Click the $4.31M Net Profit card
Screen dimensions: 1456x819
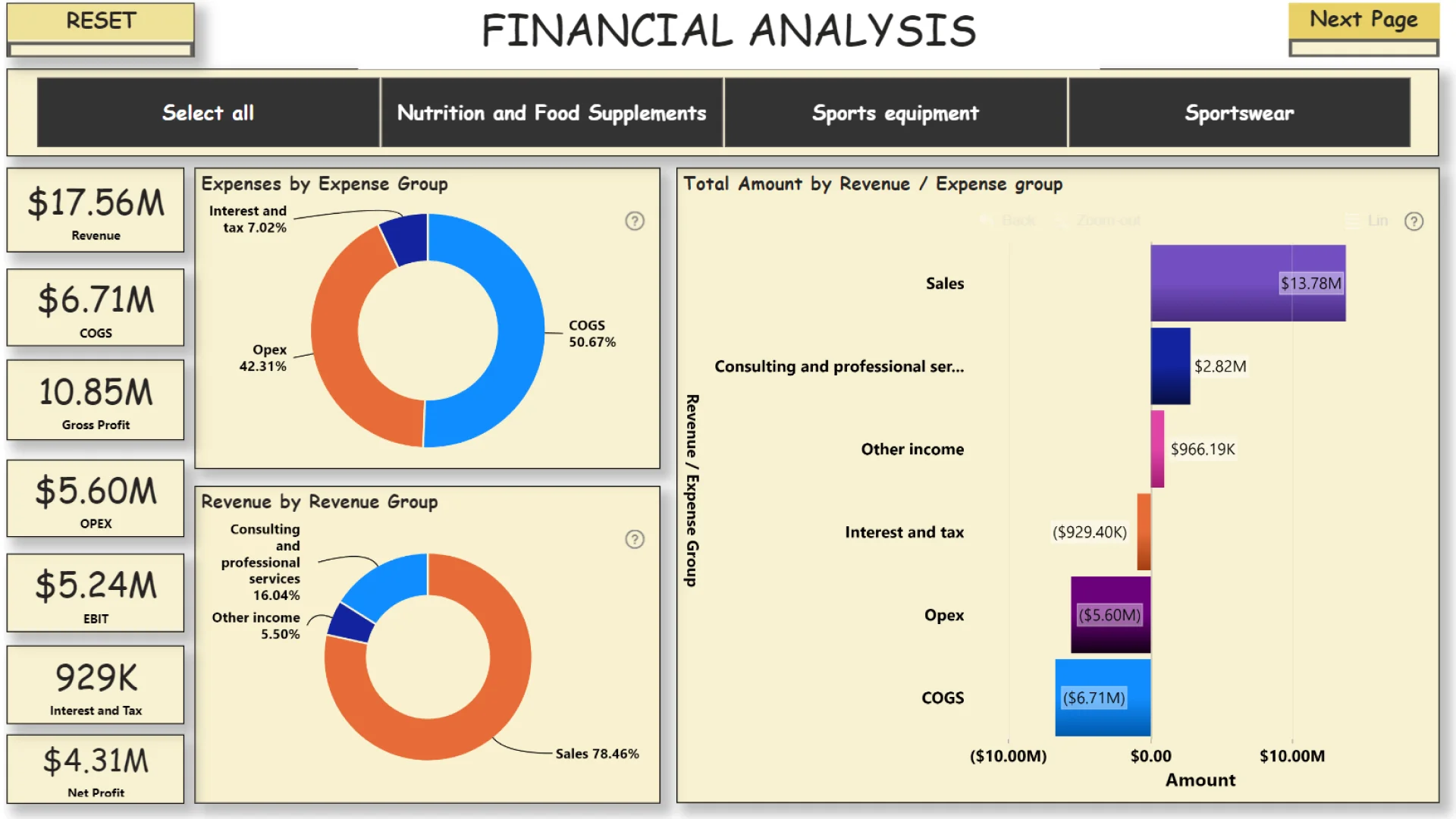tap(96, 769)
